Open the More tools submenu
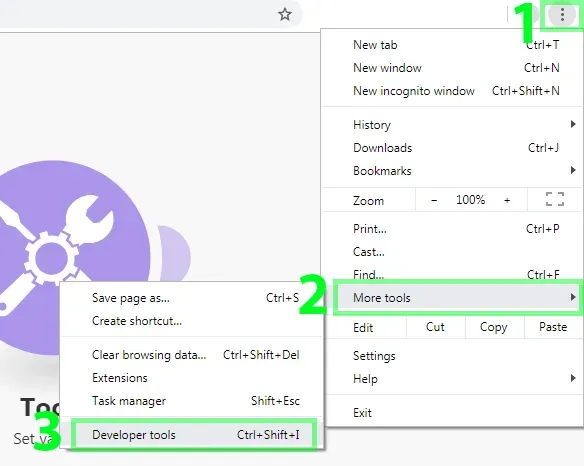This screenshot has width=584, height=466. pos(458,298)
